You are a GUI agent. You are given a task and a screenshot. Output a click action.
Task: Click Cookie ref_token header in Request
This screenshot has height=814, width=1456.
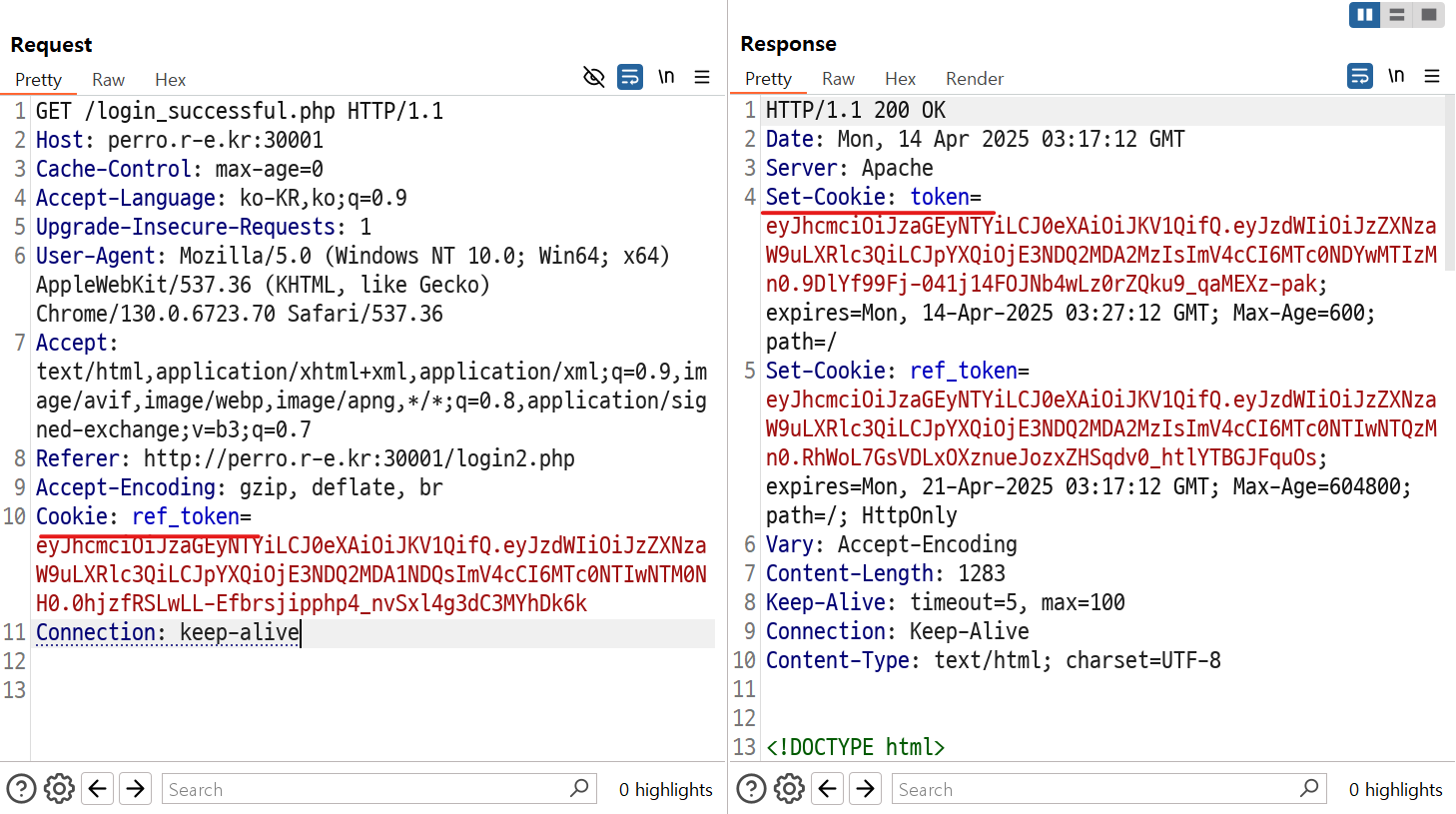pos(144,516)
